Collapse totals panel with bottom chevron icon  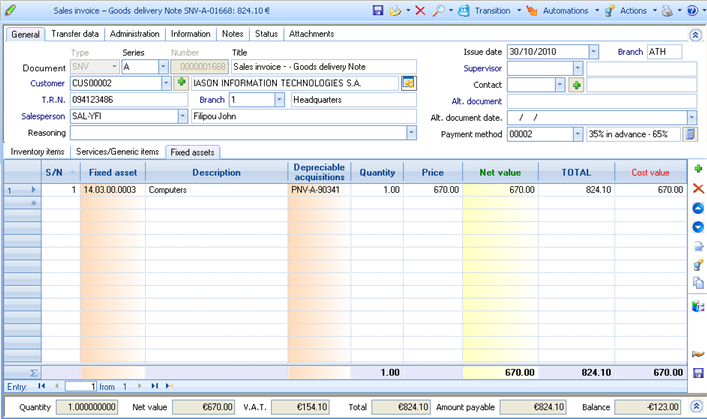coord(695,406)
